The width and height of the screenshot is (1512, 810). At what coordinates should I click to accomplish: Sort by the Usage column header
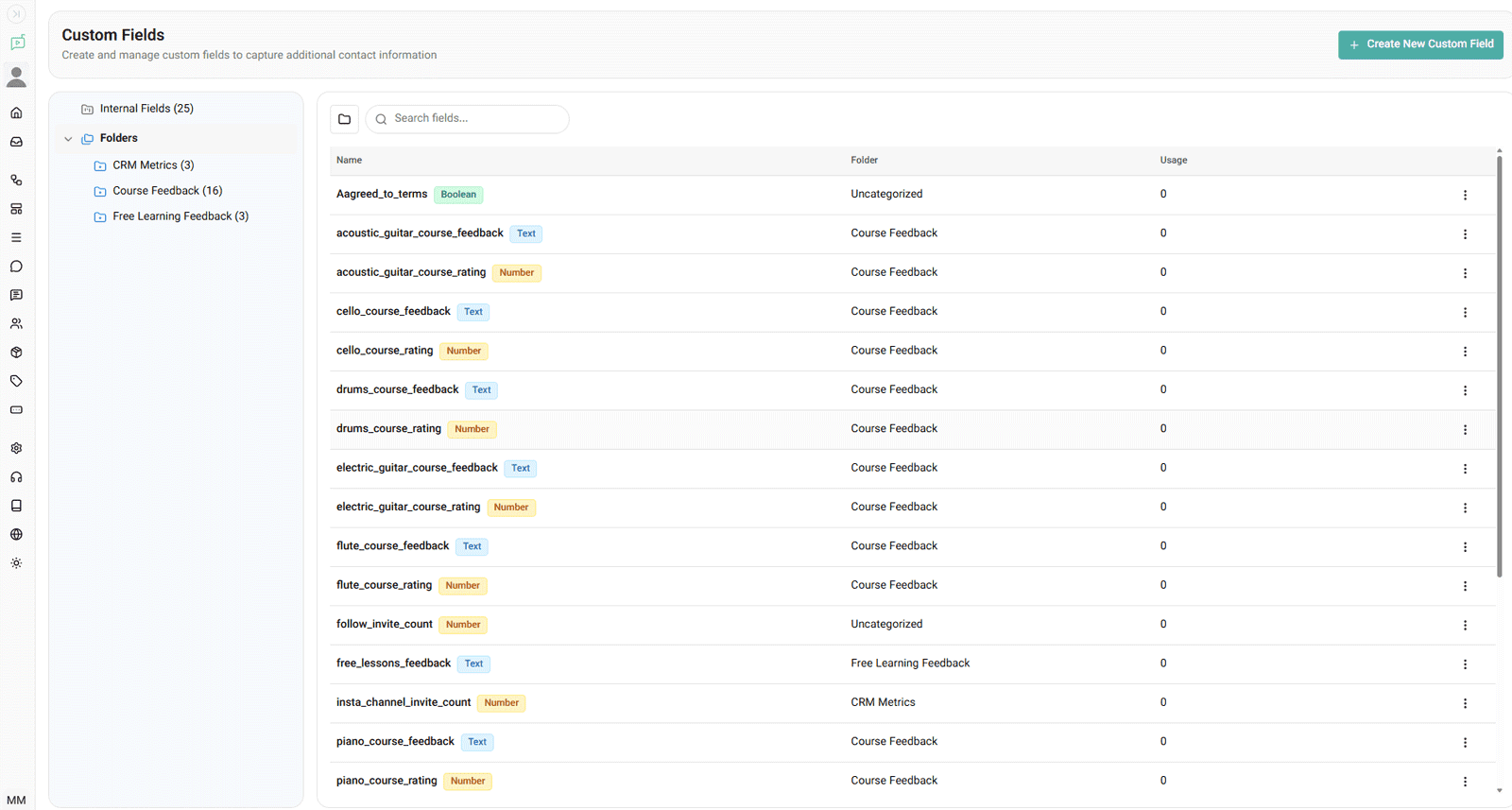[1174, 161]
